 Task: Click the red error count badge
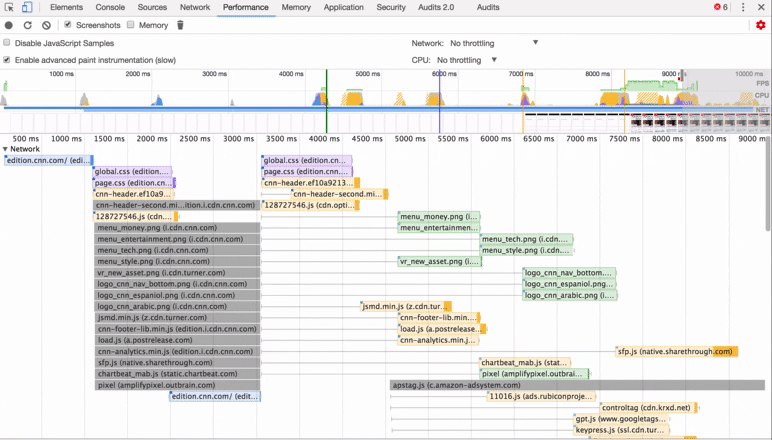tap(721, 7)
